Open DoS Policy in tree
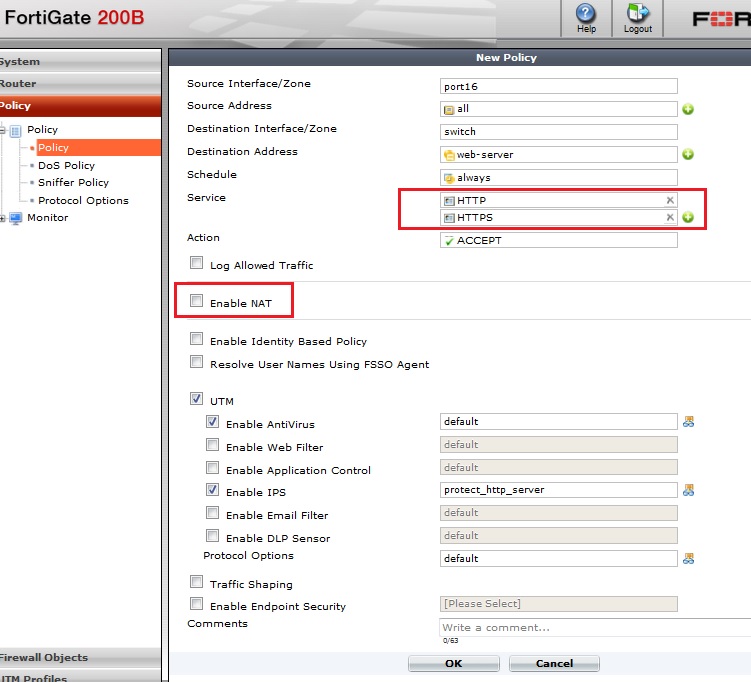 [67, 165]
